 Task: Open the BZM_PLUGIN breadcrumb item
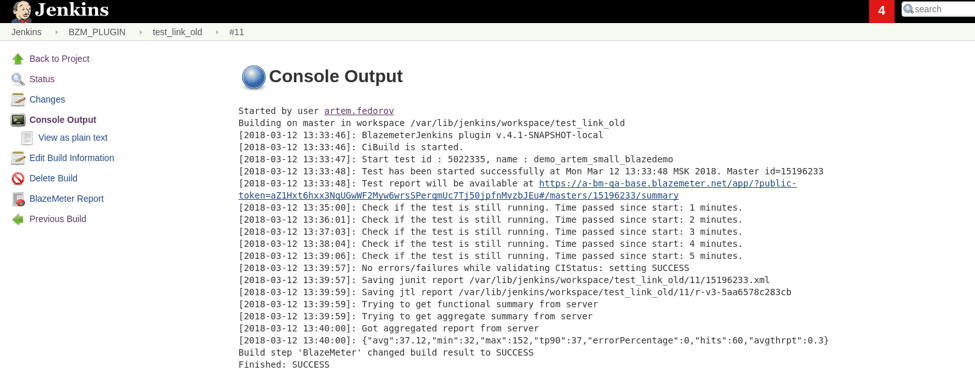(97, 32)
